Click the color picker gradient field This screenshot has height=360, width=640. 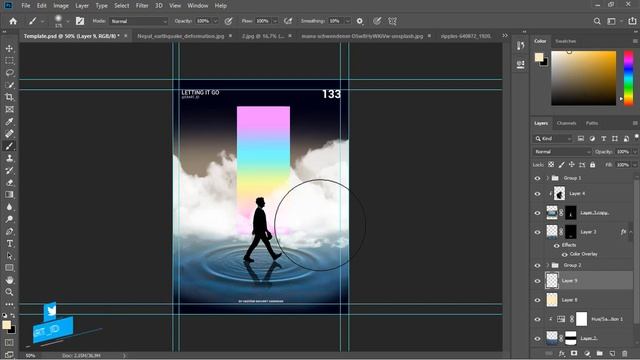coord(584,78)
